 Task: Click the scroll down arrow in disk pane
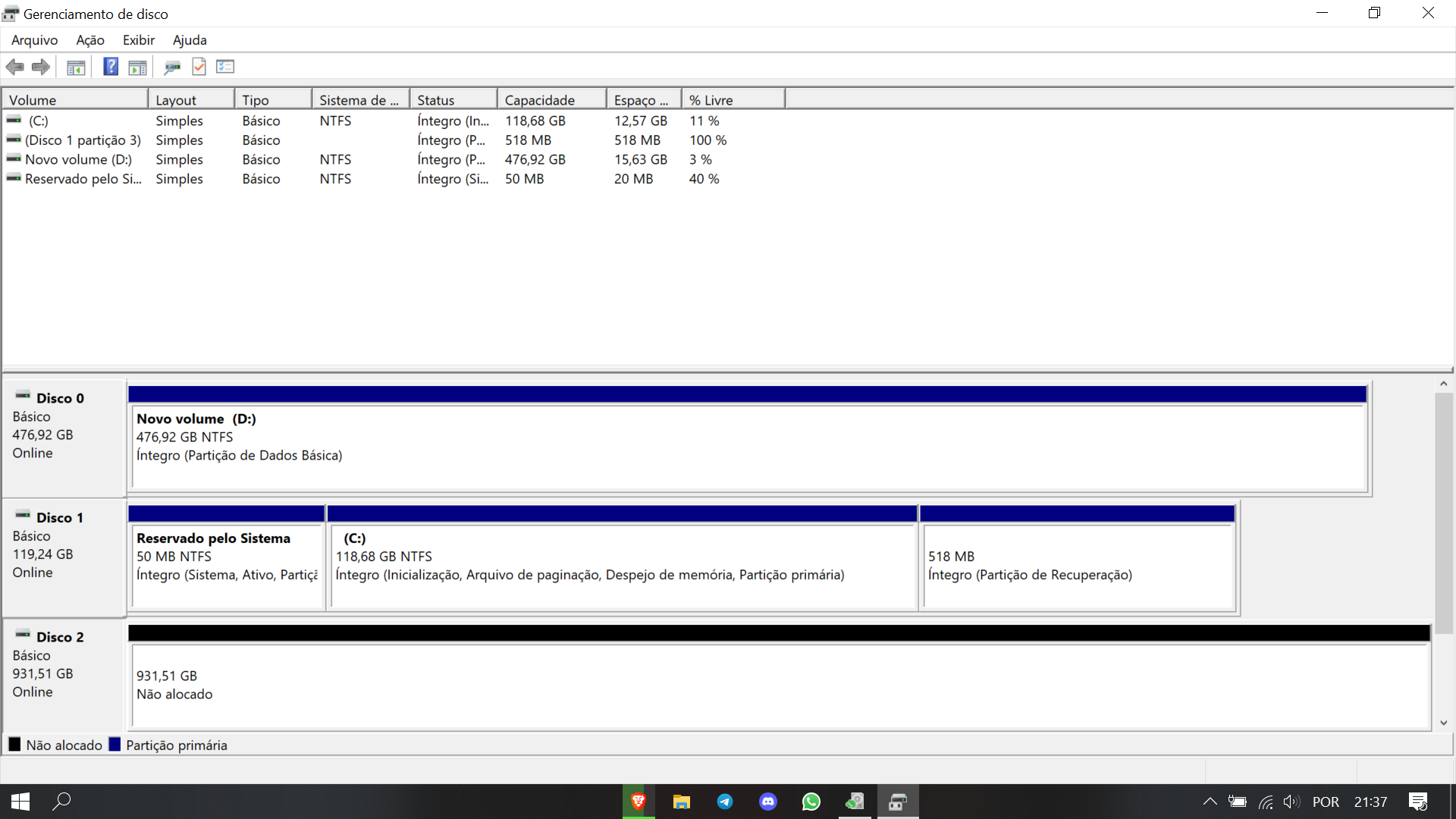click(1443, 723)
